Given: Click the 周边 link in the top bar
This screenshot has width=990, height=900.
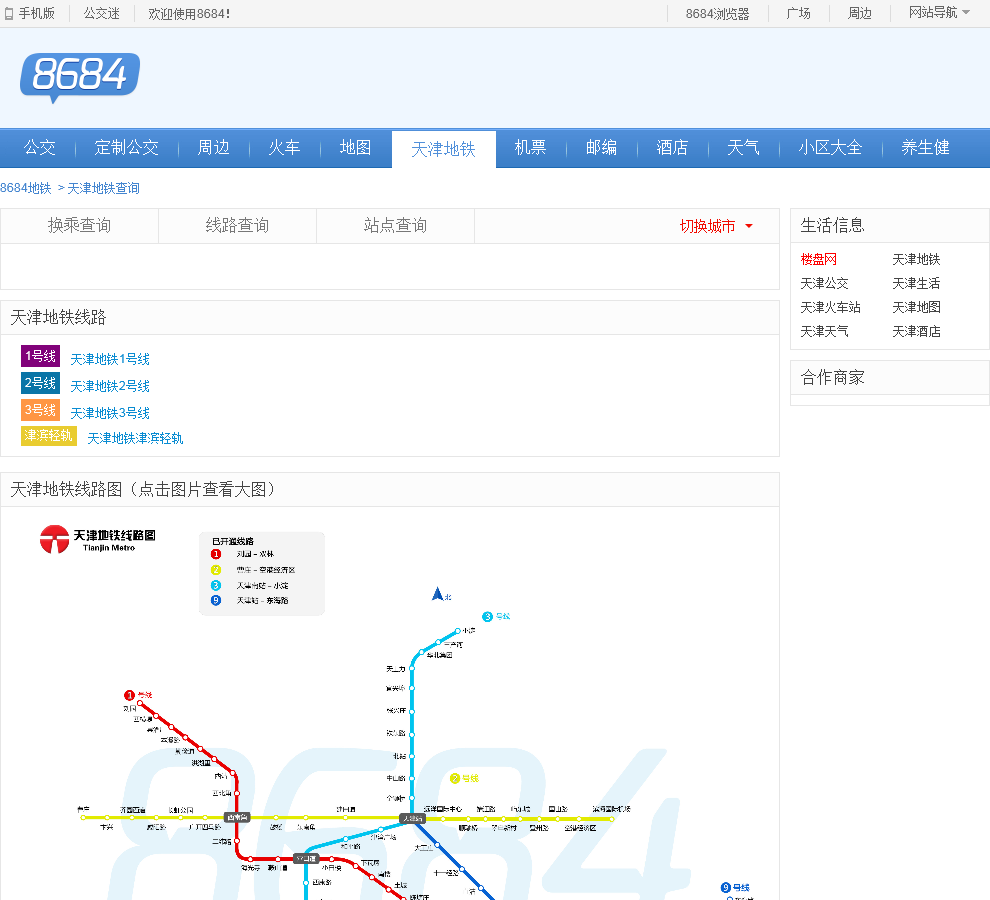Looking at the screenshot, I should [x=859, y=13].
